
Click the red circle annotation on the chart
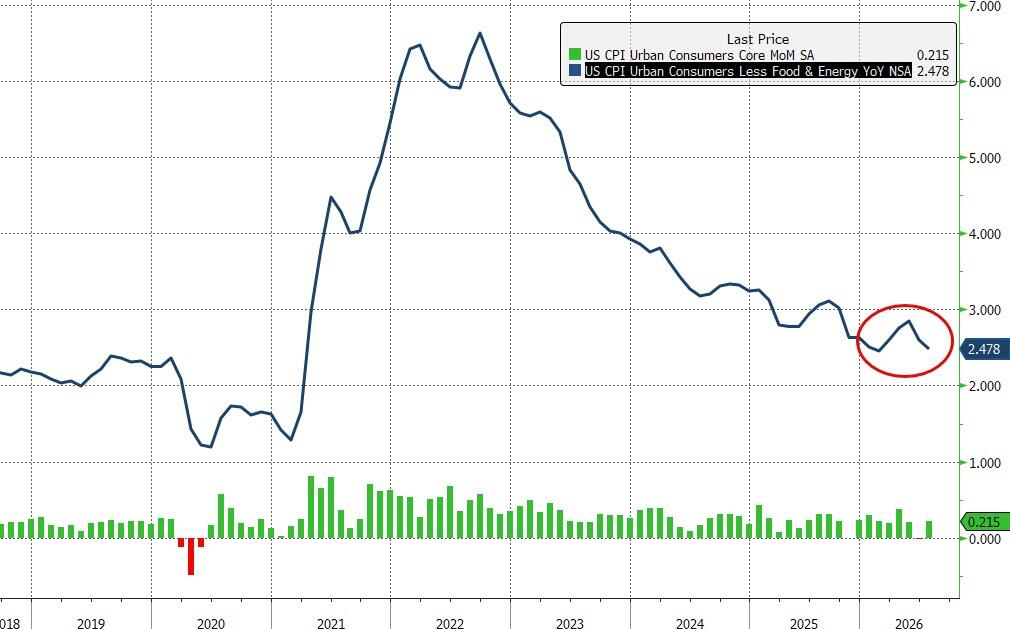click(904, 341)
